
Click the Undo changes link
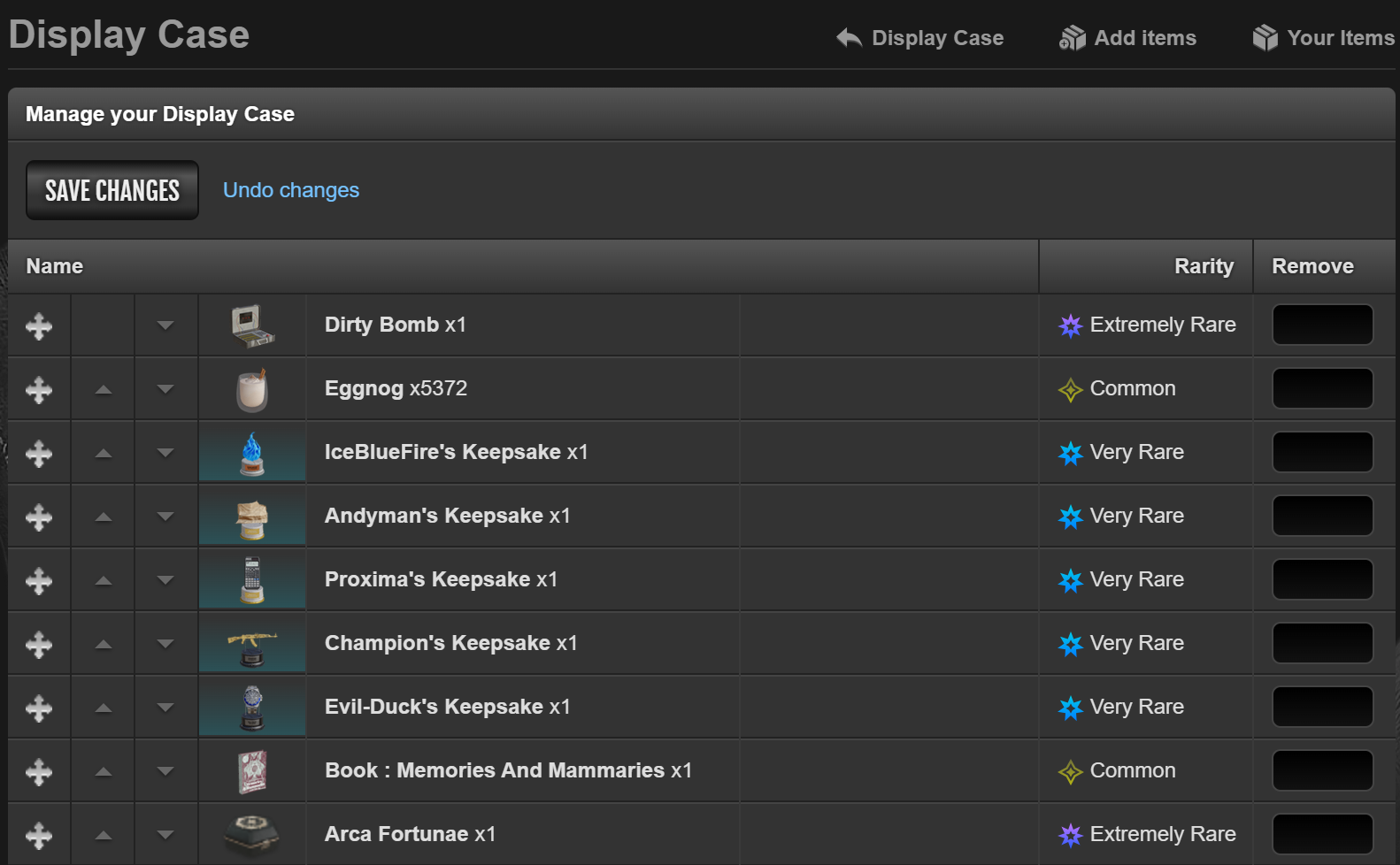(290, 190)
